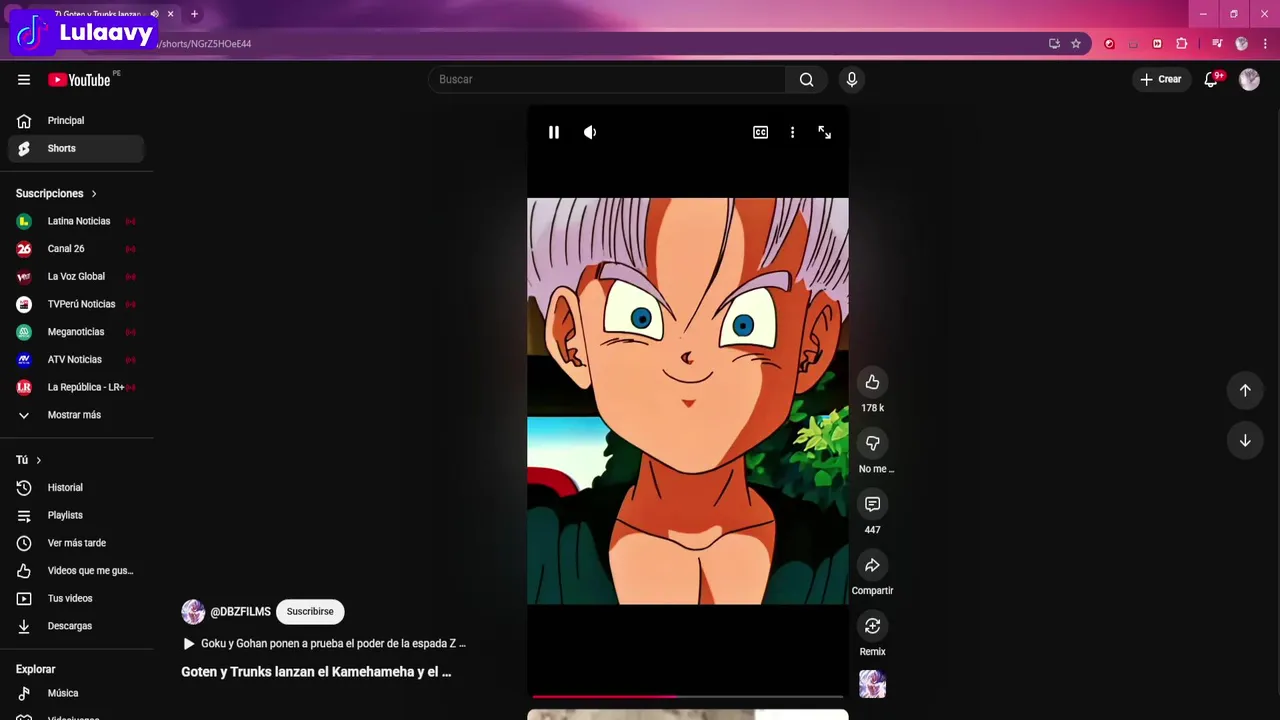Screen dimensions: 1280x720
Task: Mute tab audio via speaker icon
Action: coord(154,14)
